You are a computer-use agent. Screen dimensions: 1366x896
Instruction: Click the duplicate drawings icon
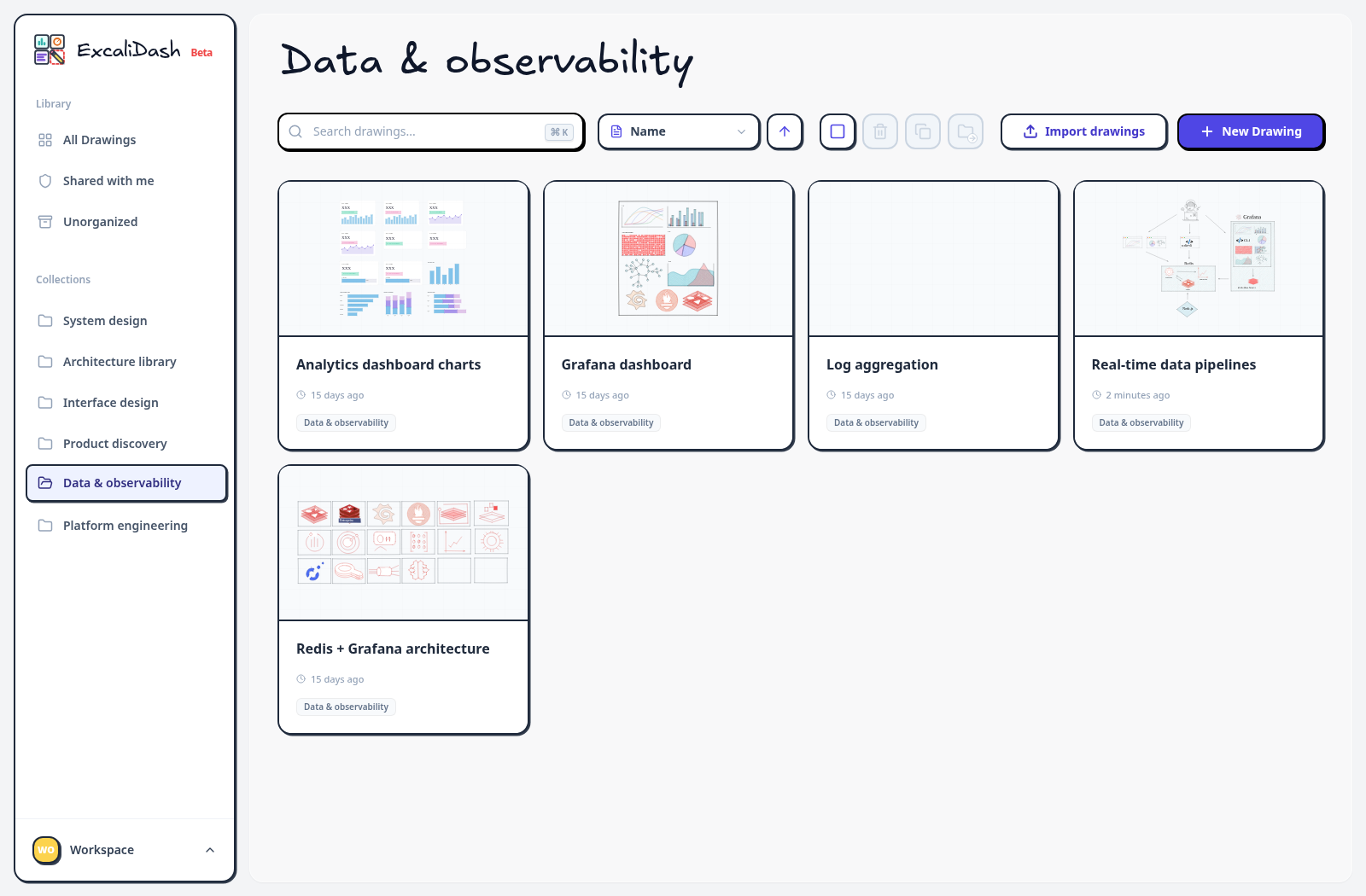click(x=923, y=131)
